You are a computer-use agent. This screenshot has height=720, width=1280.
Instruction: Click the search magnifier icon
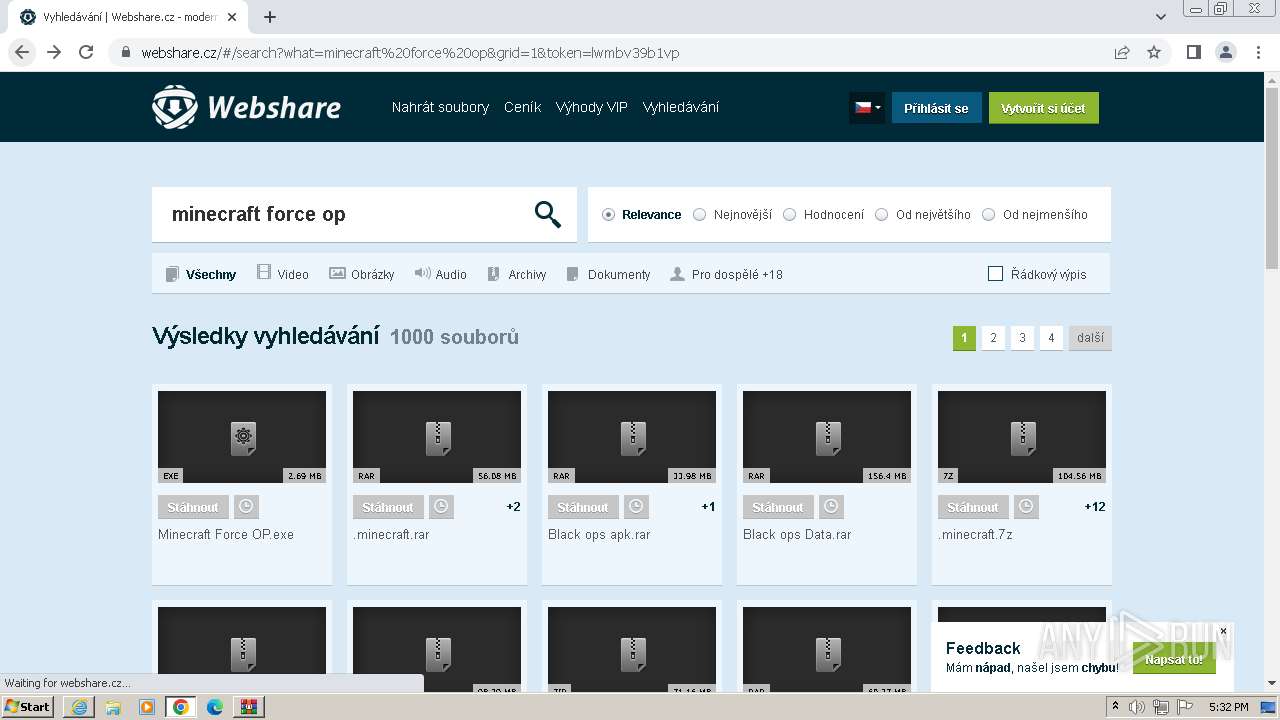(548, 214)
